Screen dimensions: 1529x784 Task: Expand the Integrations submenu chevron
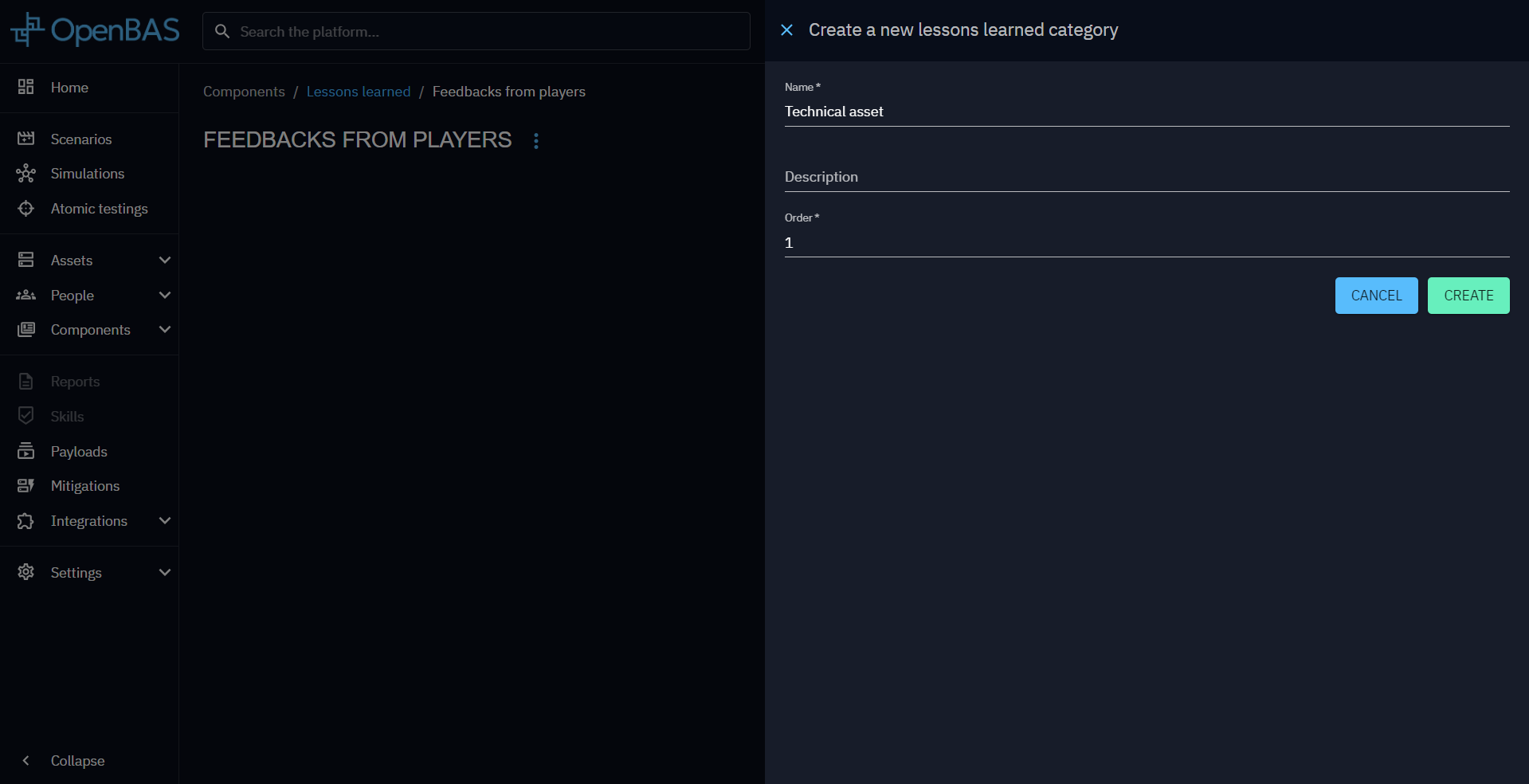(x=165, y=521)
